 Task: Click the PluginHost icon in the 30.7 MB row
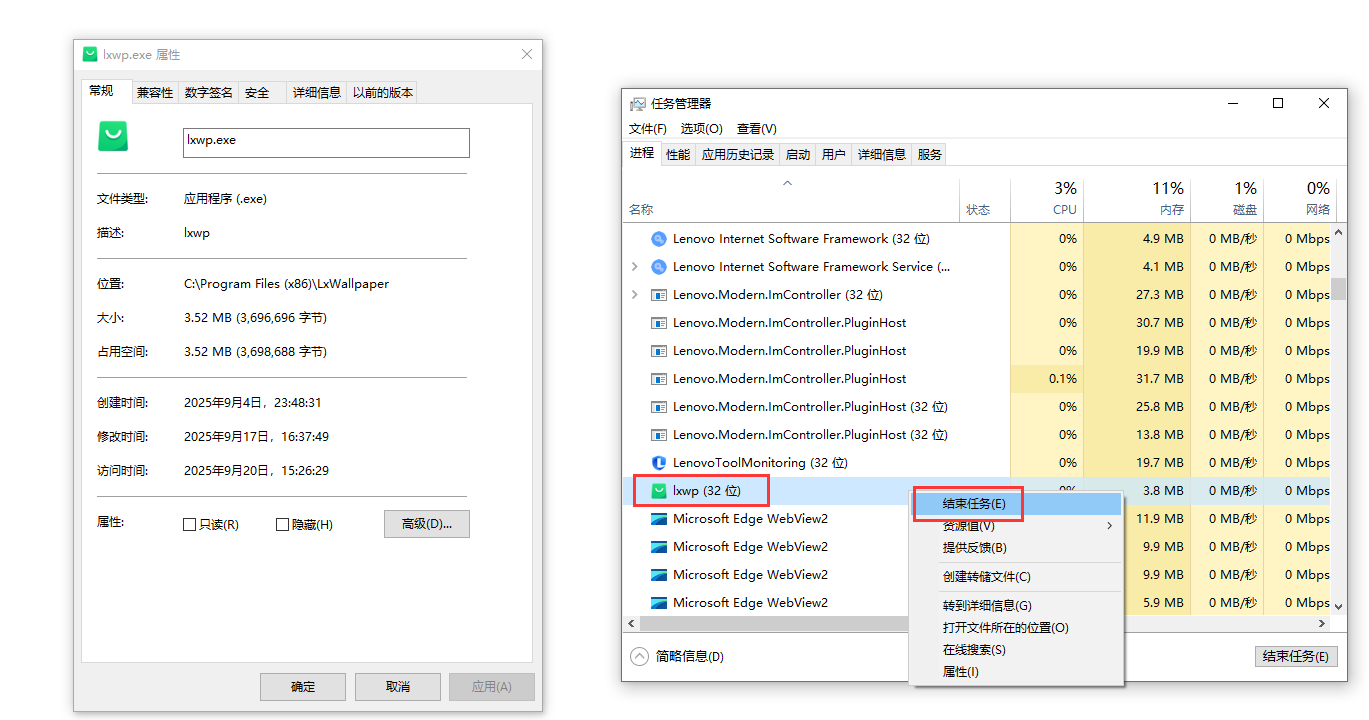659,323
